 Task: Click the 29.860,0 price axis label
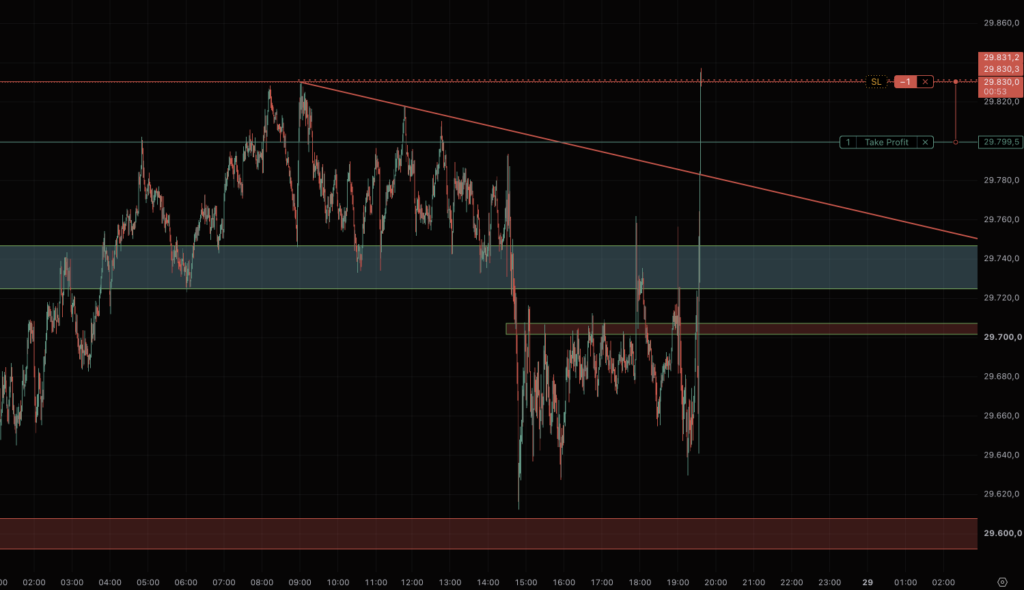coord(1001,23)
